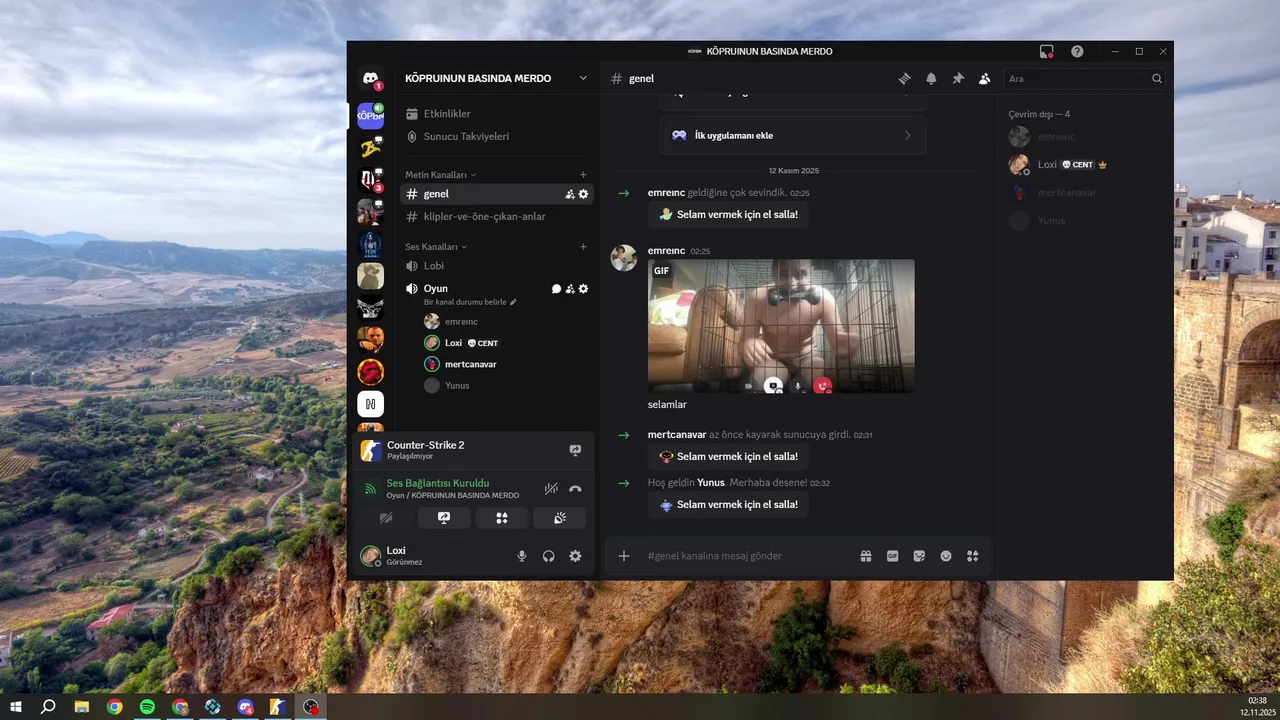Click the share your screen button
The height and width of the screenshot is (720, 1280).
pos(444,518)
